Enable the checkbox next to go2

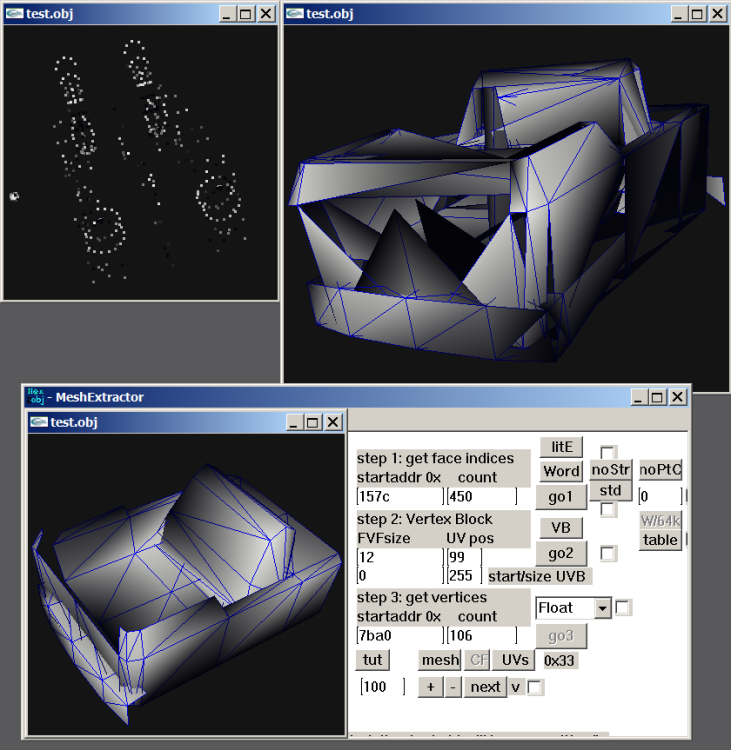tap(608, 553)
